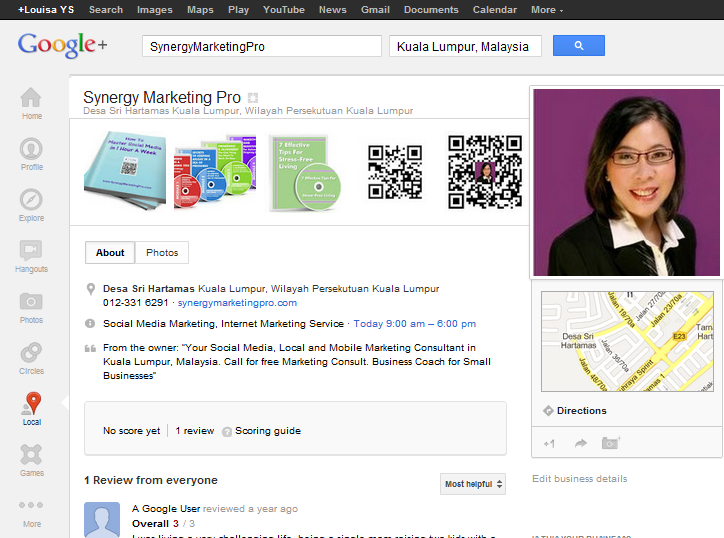Click the '1 Review from everyone' heading
The height and width of the screenshot is (538, 724).
pos(151,480)
